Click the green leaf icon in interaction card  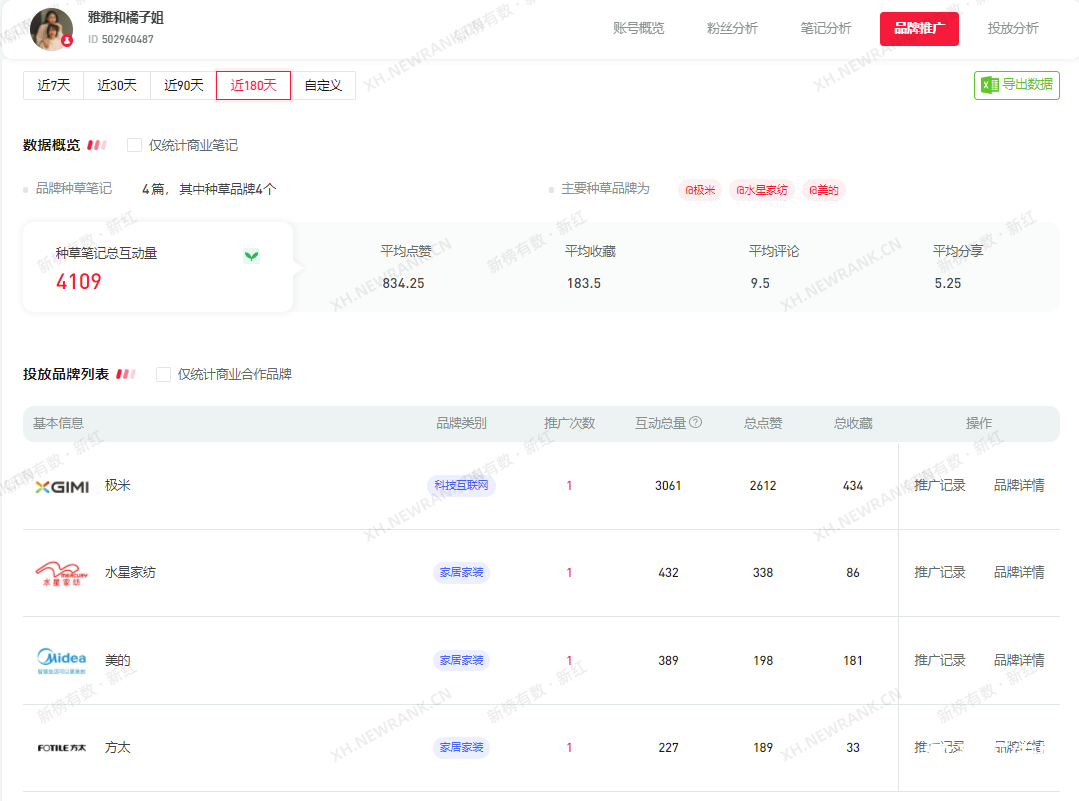tap(251, 256)
